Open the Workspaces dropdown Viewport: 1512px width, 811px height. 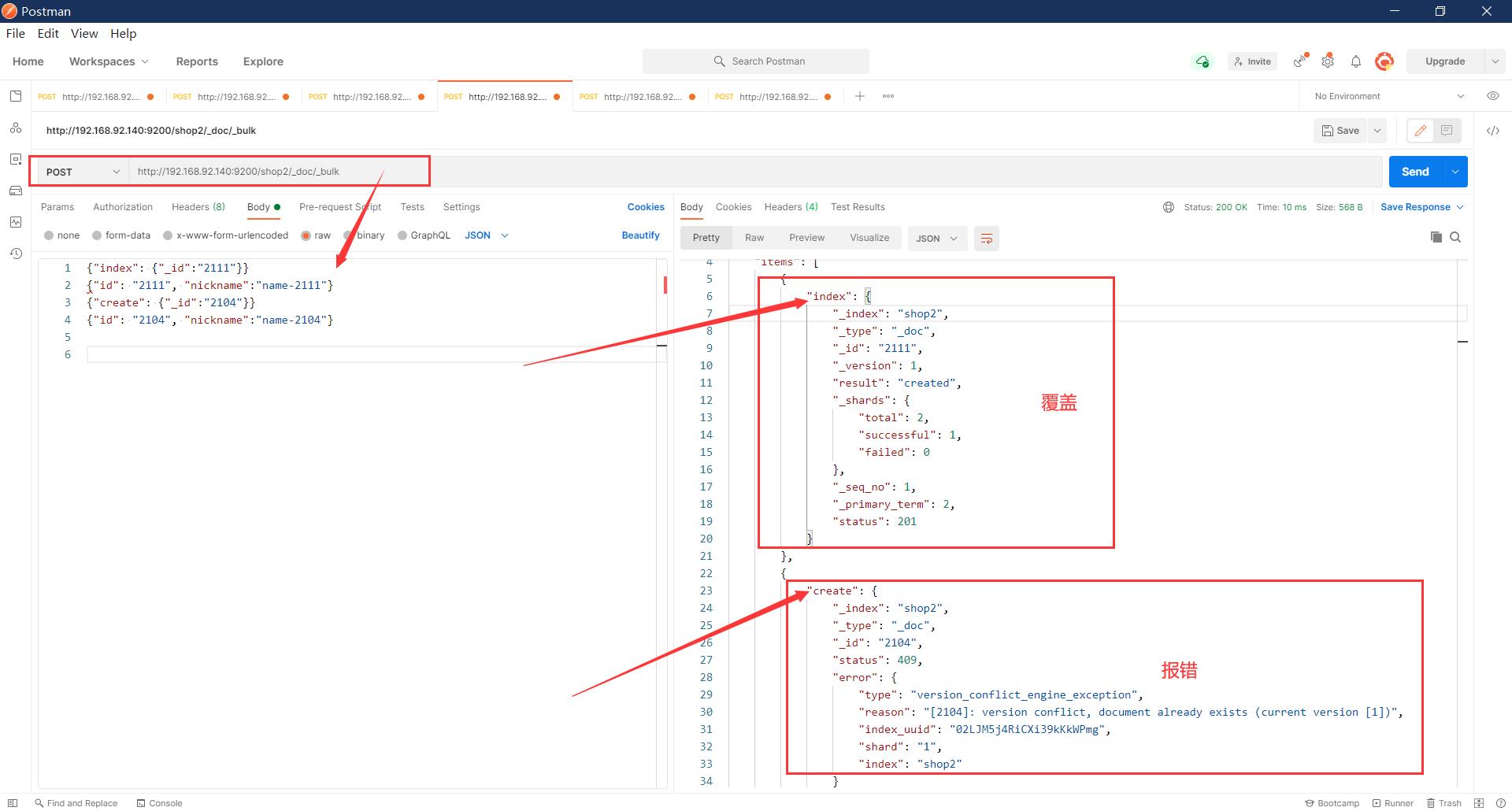[109, 61]
